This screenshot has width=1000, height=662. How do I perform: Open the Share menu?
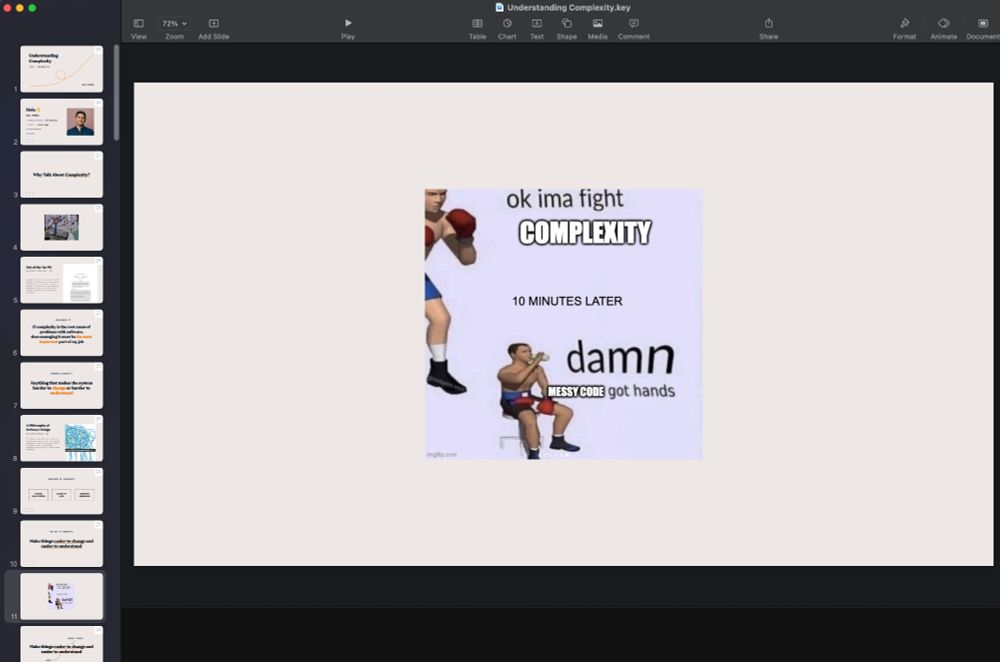point(768,28)
